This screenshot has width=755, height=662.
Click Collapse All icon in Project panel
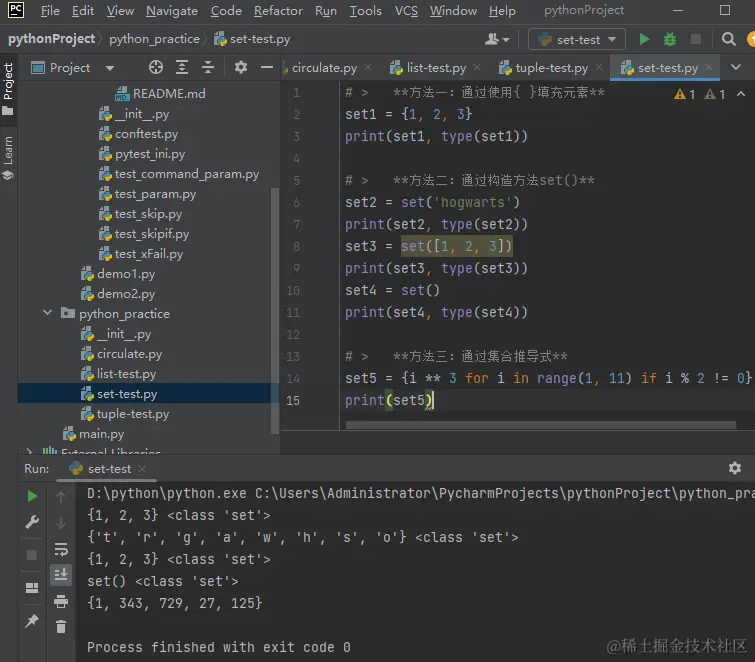click(x=208, y=67)
